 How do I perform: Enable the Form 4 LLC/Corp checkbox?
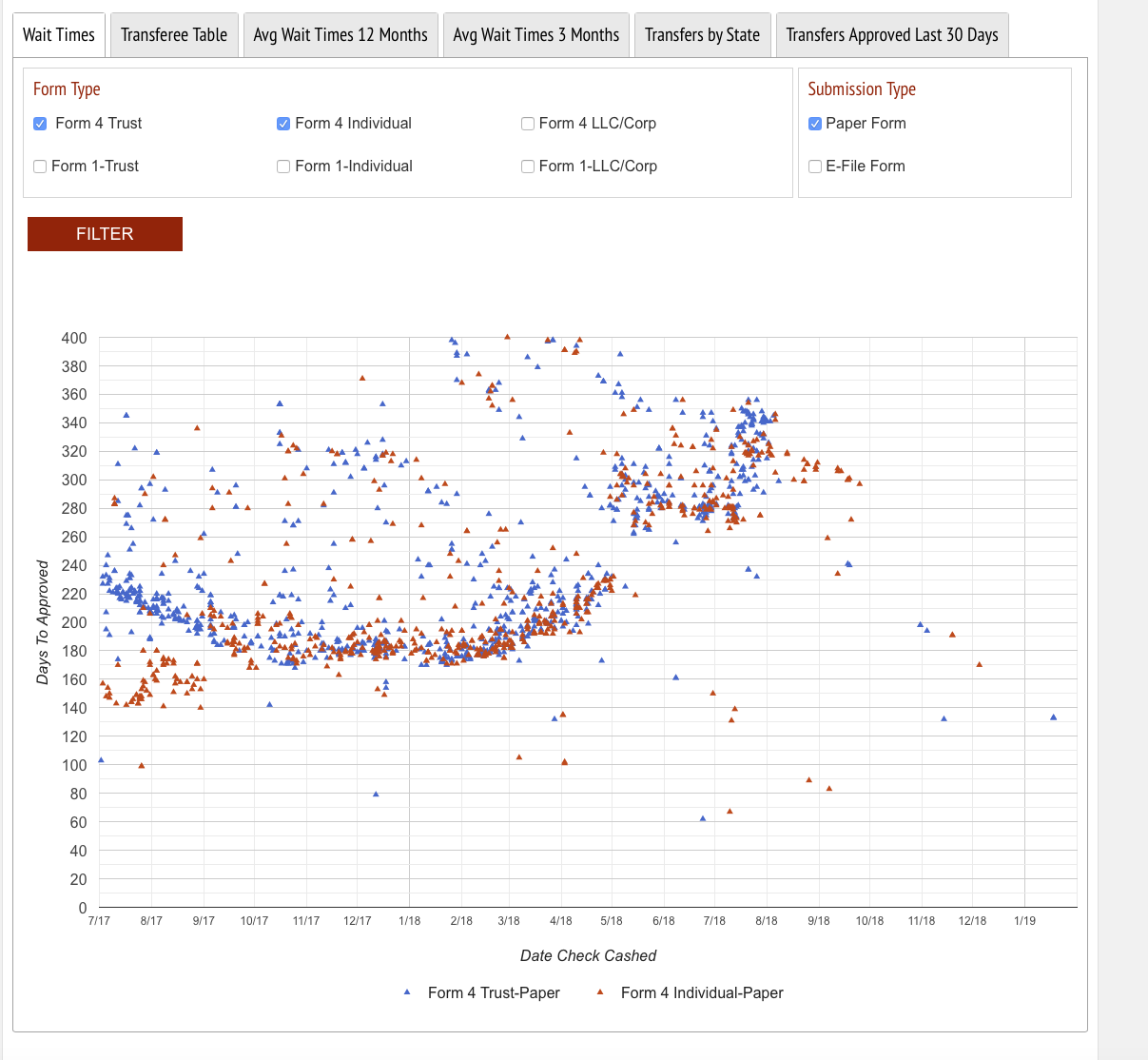click(x=528, y=124)
